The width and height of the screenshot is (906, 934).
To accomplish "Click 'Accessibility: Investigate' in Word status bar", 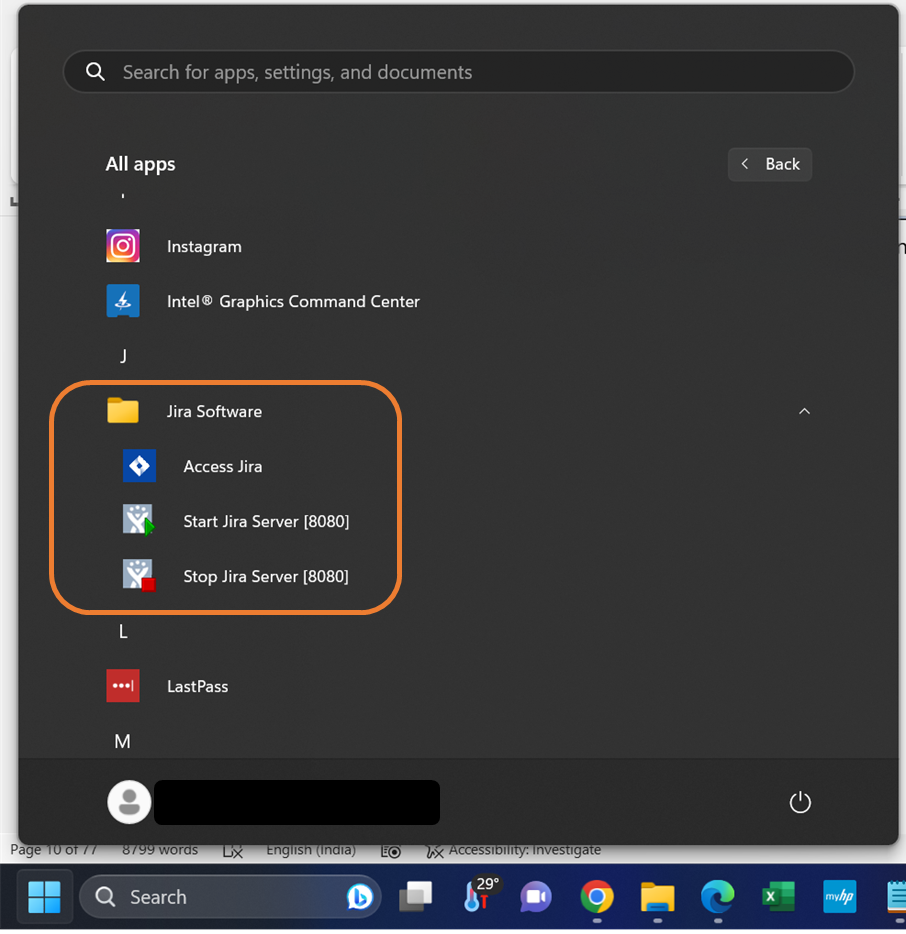I will pyautogui.click(x=525, y=850).
